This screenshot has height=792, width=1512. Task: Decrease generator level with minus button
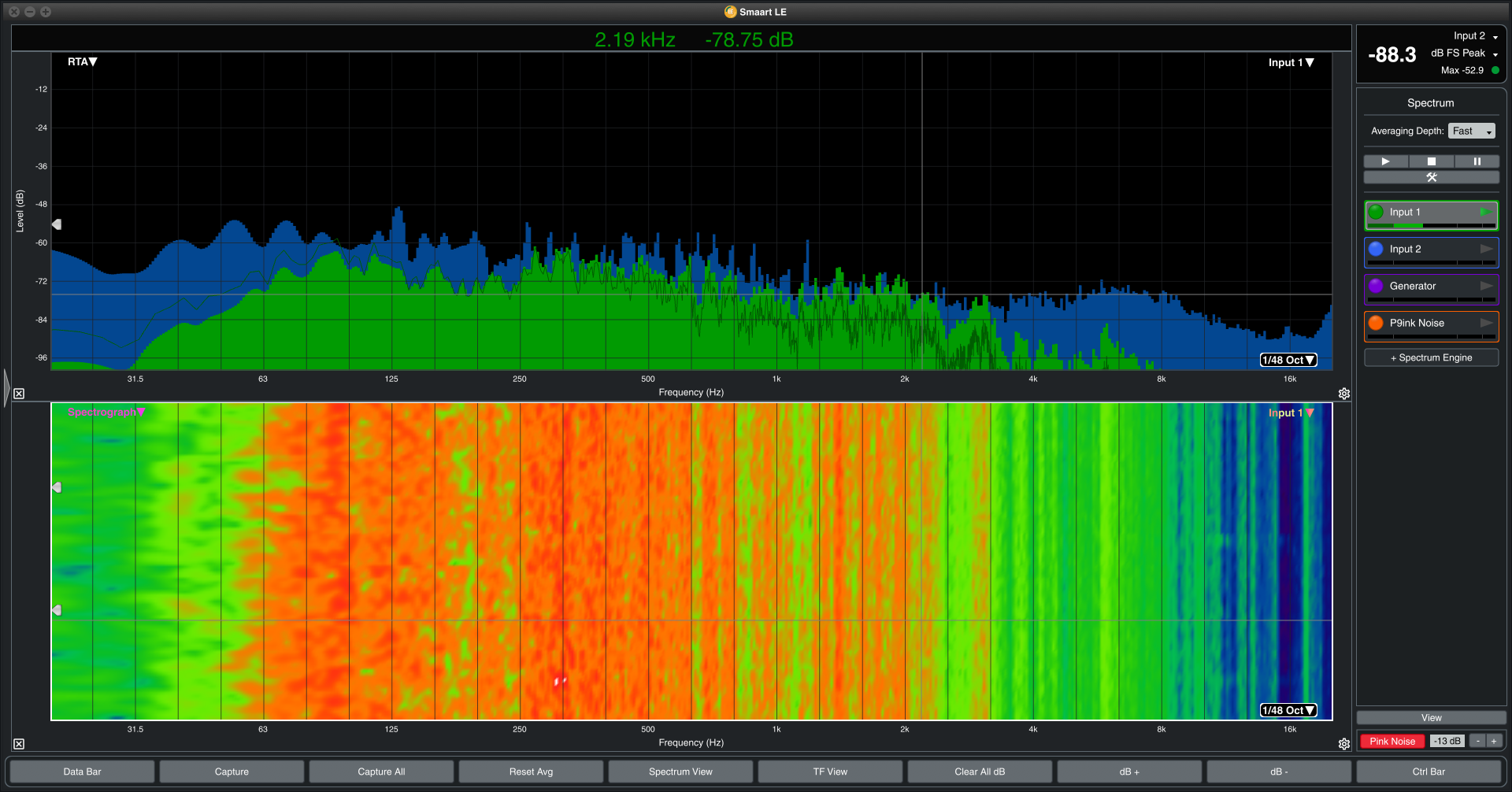pos(1478,742)
